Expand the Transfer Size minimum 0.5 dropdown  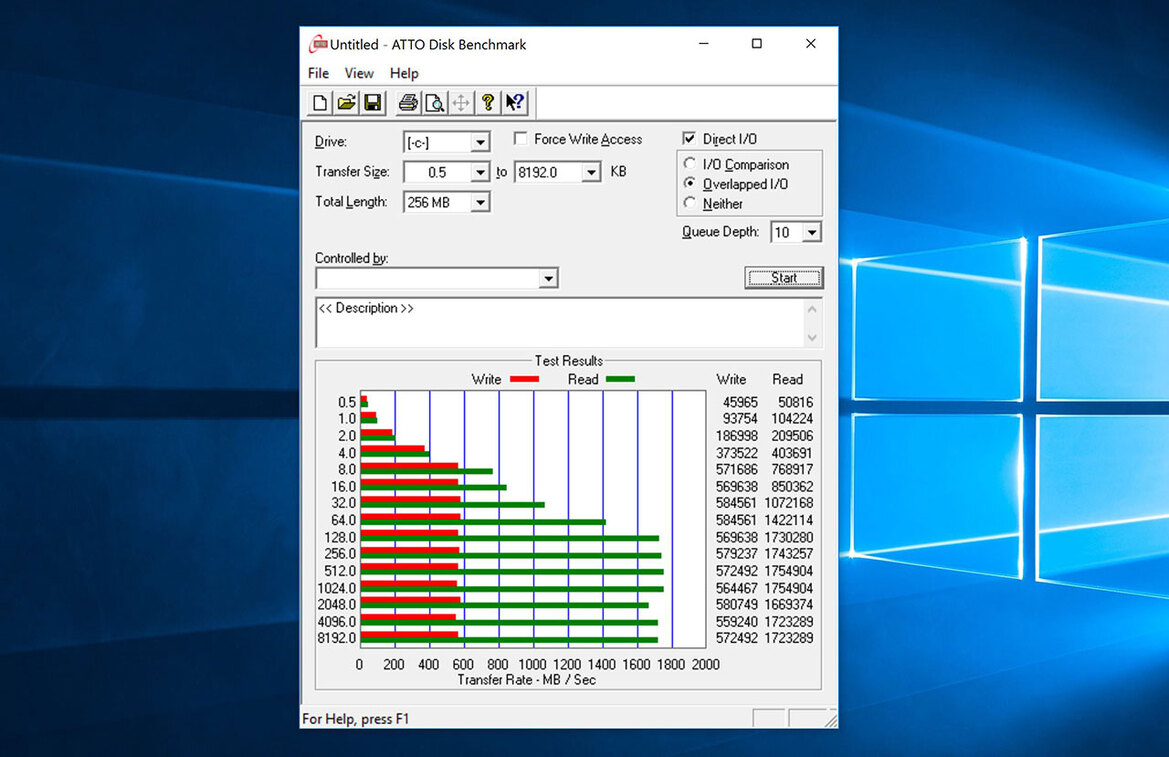click(x=480, y=172)
